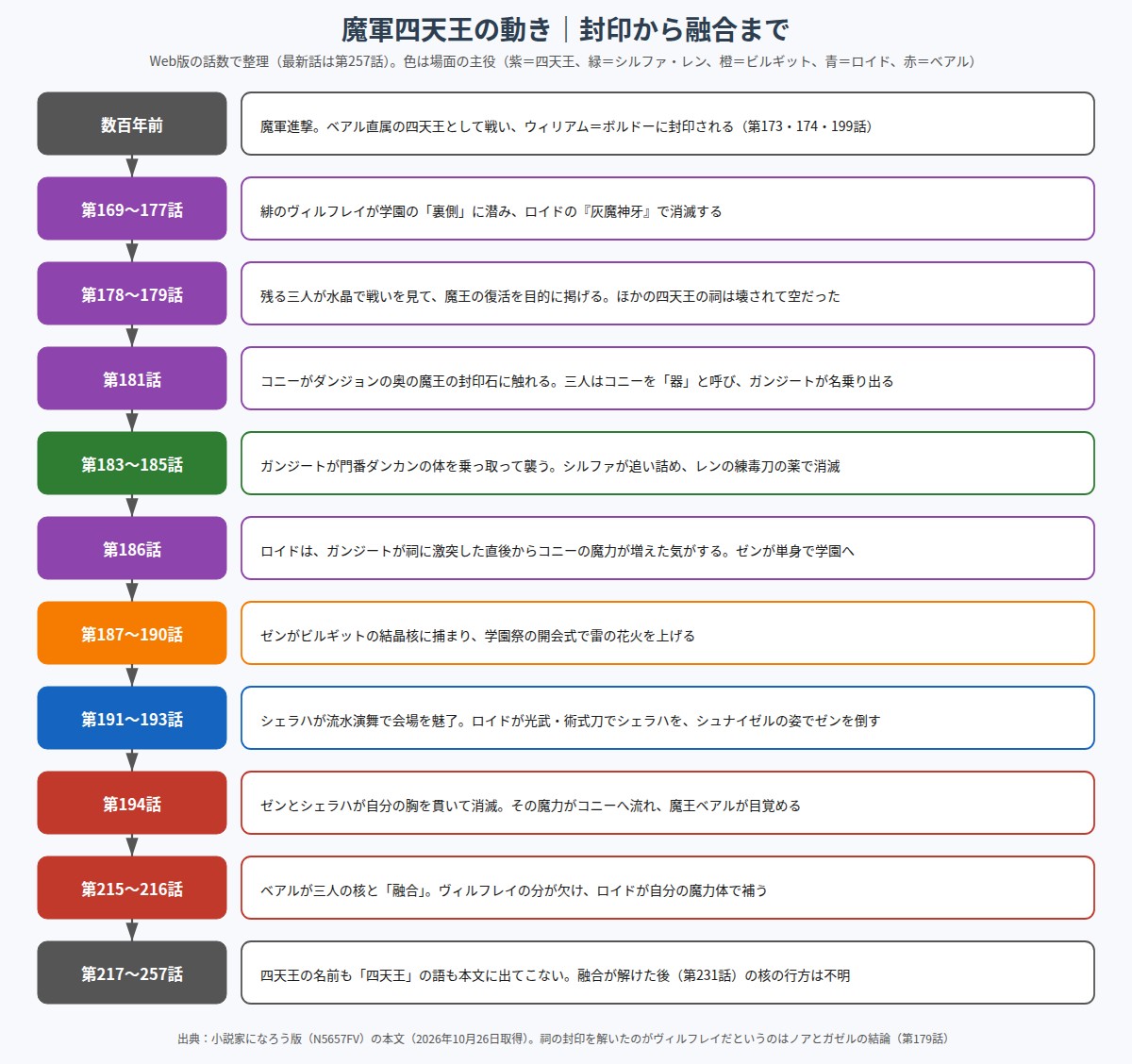The width and height of the screenshot is (1132, 1064).
Task: Click the text about 残る三人が水晶で戦いを見て
Action: (550, 296)
